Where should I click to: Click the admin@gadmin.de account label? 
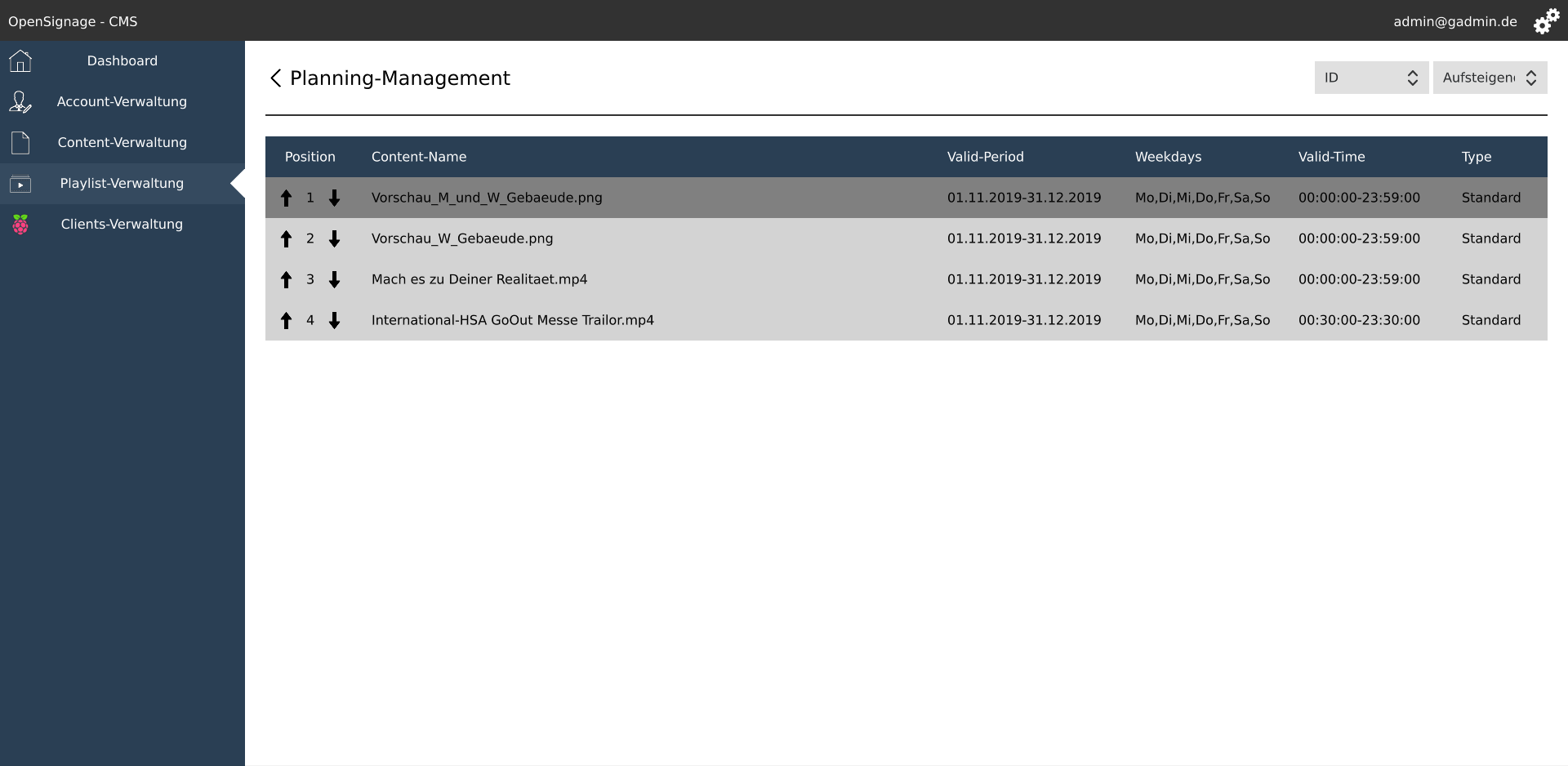(x=1454, y=21)
